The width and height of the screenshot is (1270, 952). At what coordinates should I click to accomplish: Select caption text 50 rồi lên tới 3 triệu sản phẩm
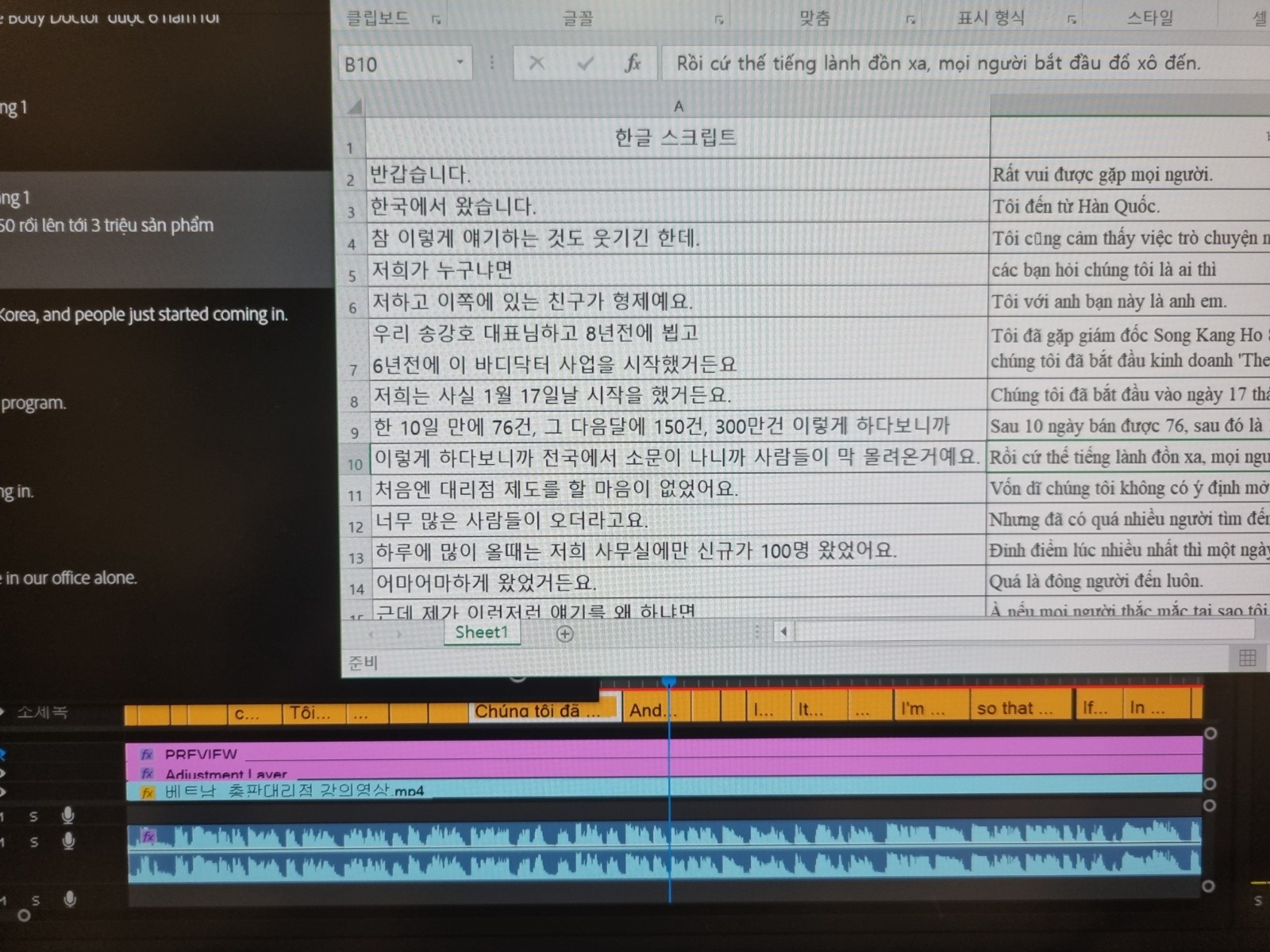pos(106,225)
